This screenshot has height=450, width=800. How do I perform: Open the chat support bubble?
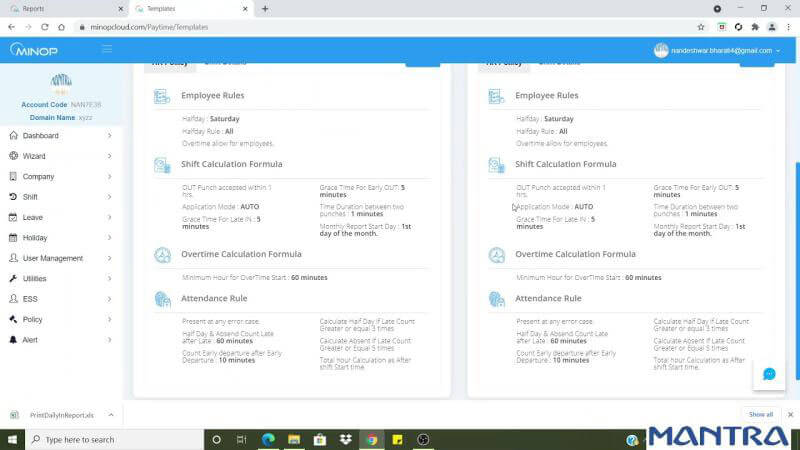pos(769,374)
